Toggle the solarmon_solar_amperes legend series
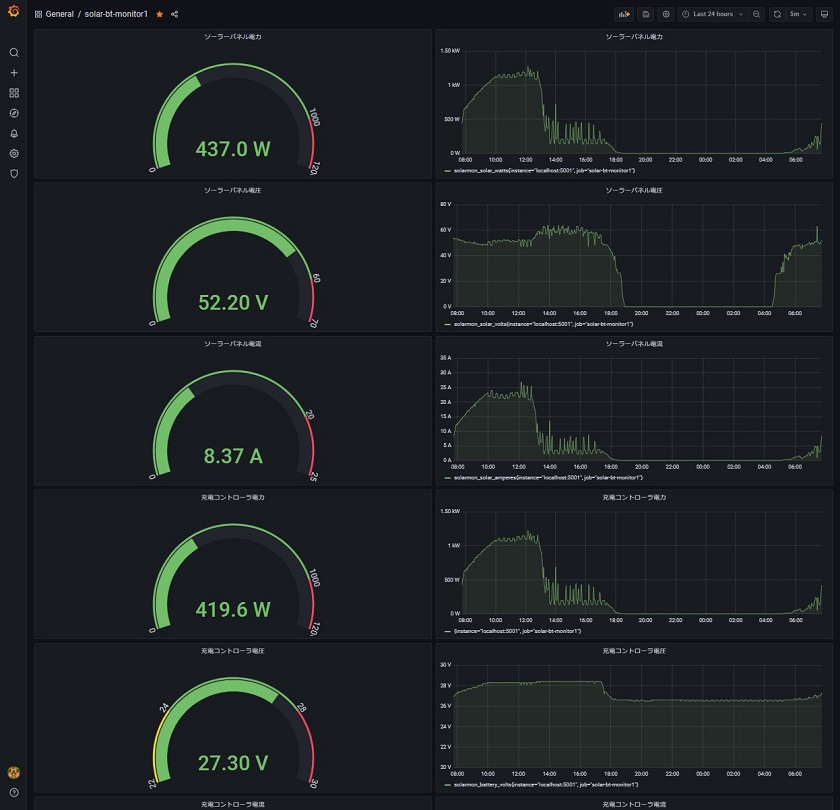This screenshot has width=840, height=810. [548, 477]
